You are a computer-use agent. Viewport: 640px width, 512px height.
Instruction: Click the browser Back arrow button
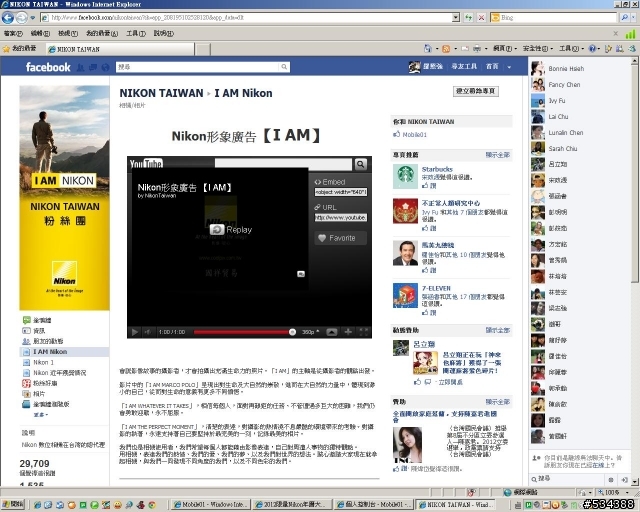[8, 18]
